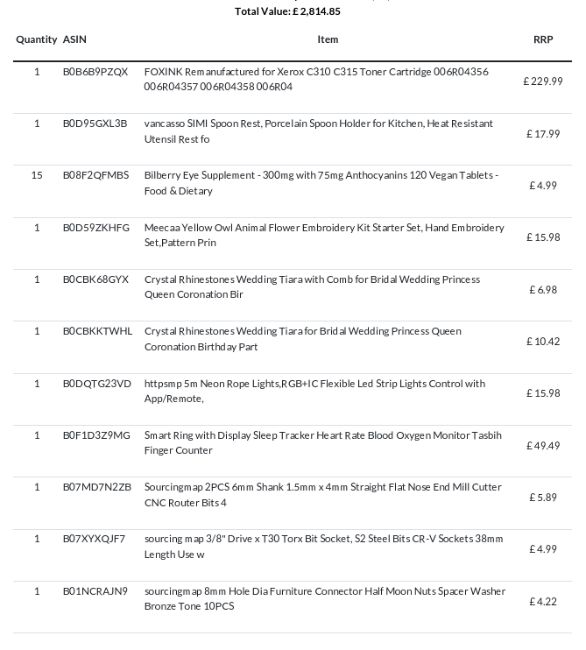The height and width of the screenshot is (650, 586).
Task: Click the £ 6.98 RRP value
Action: [543, 290]
